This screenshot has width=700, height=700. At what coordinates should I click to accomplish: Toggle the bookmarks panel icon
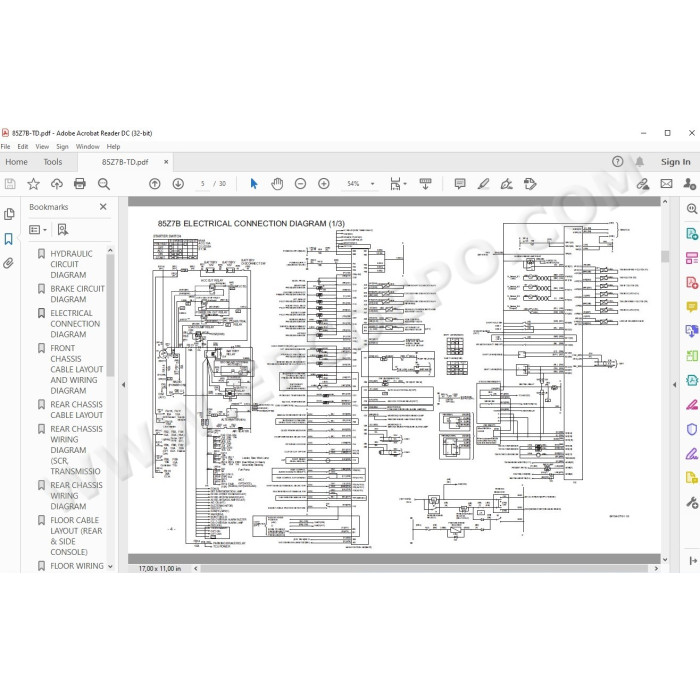[8, 239]
